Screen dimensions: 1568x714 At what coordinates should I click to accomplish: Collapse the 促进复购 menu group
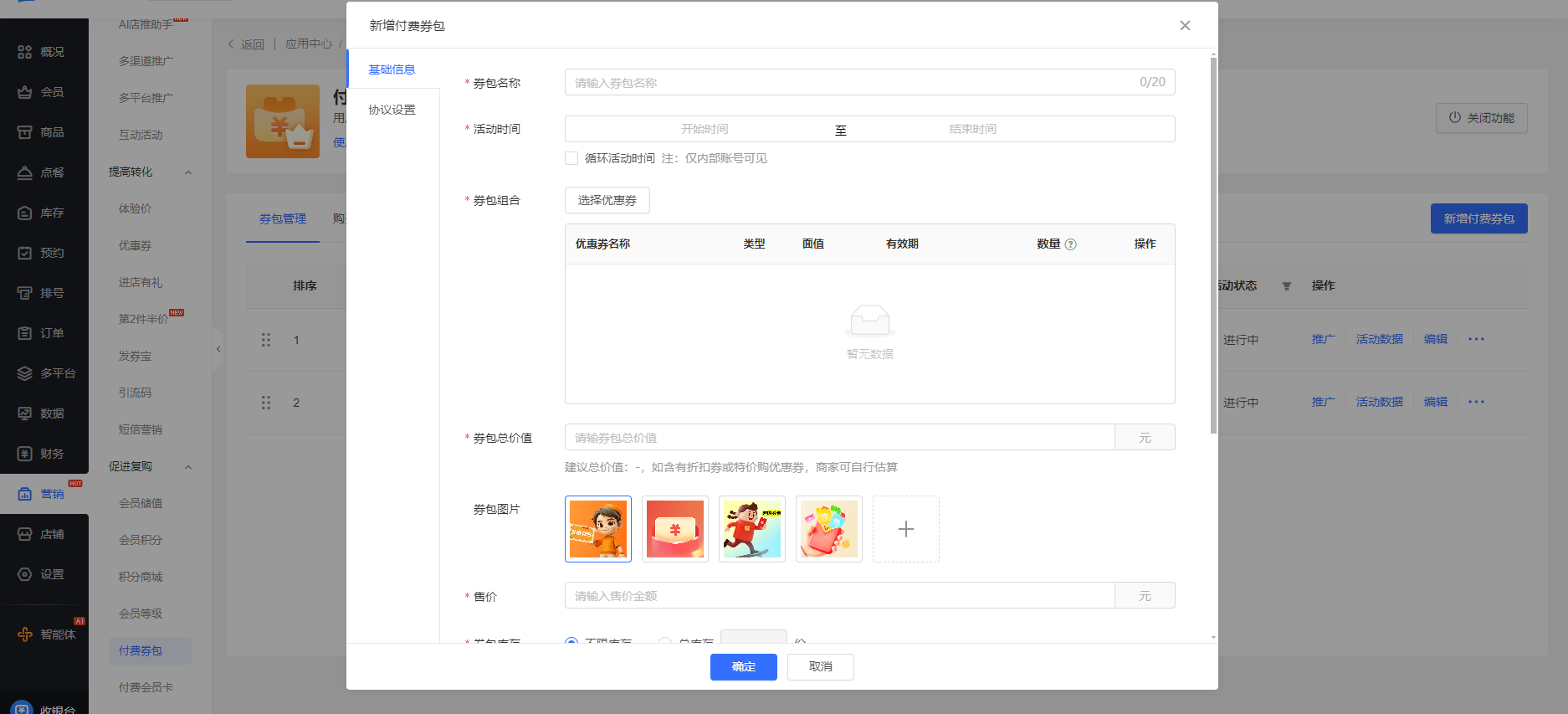pyautogui.click(x=188, y=467)
